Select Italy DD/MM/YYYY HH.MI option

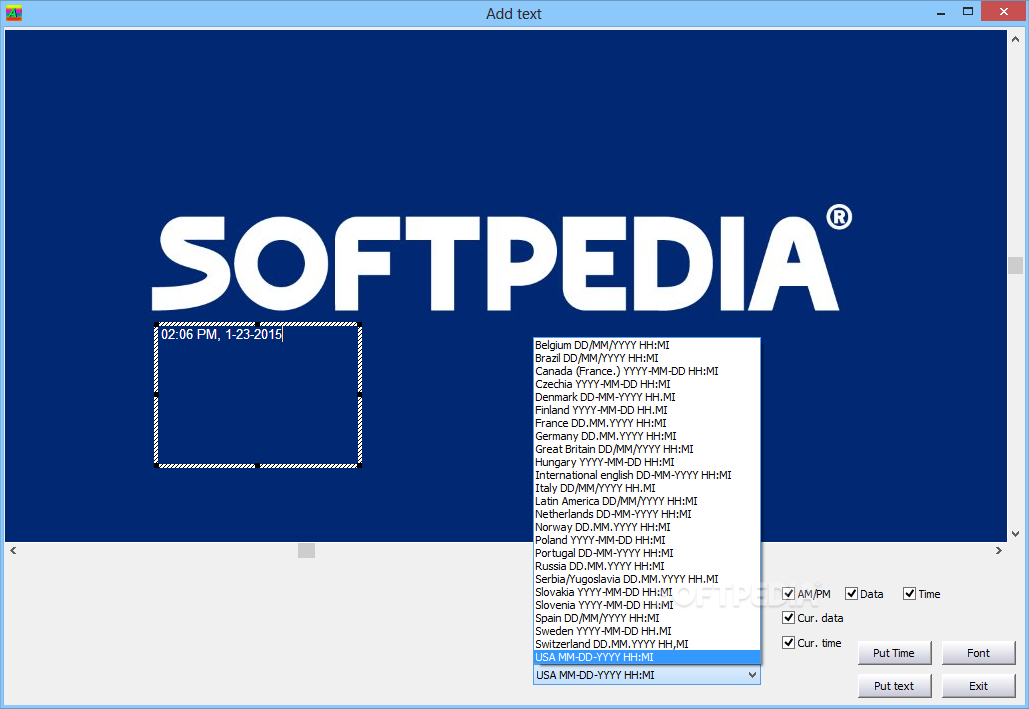646,488
